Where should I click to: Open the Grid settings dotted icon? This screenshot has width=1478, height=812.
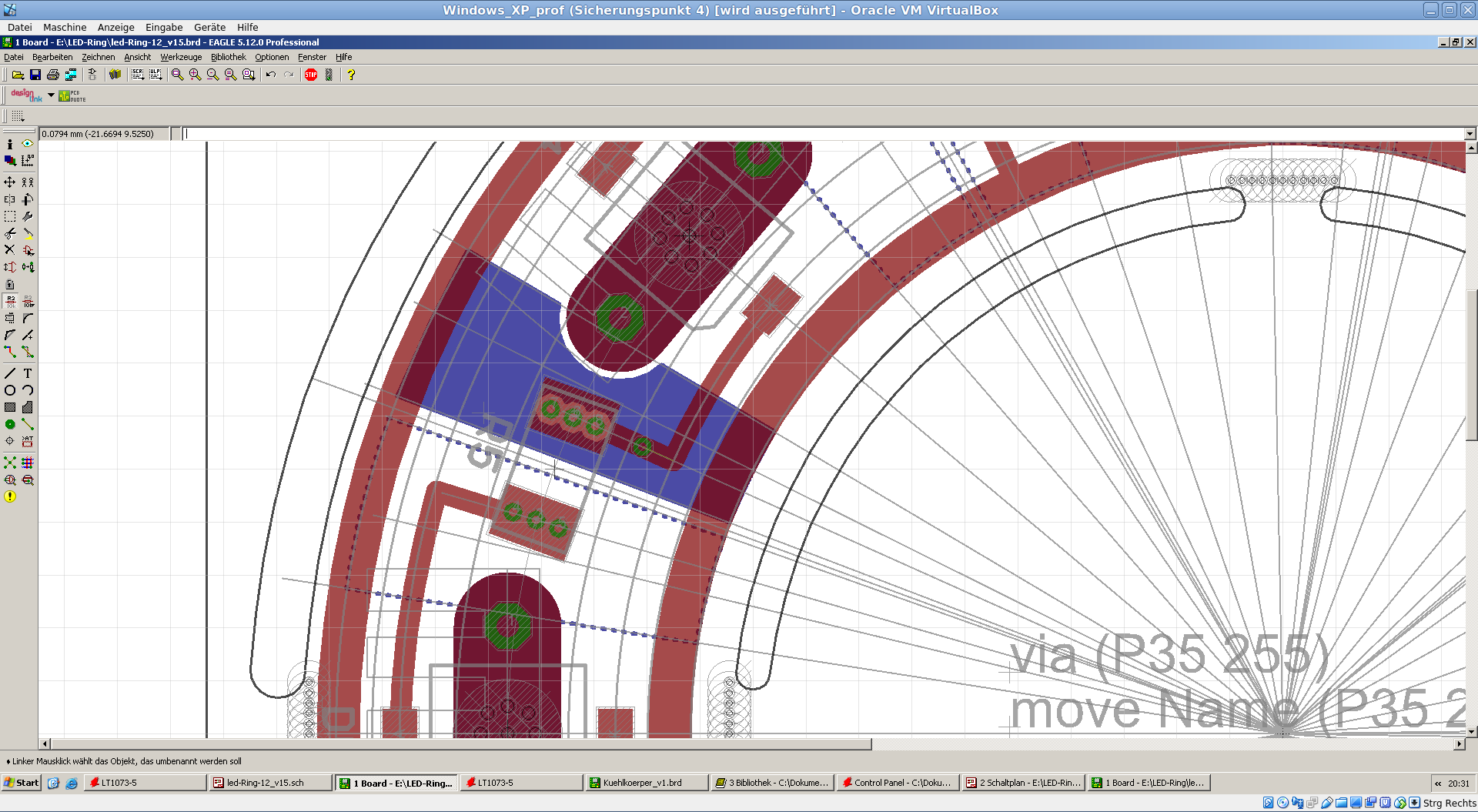[18, 115]
